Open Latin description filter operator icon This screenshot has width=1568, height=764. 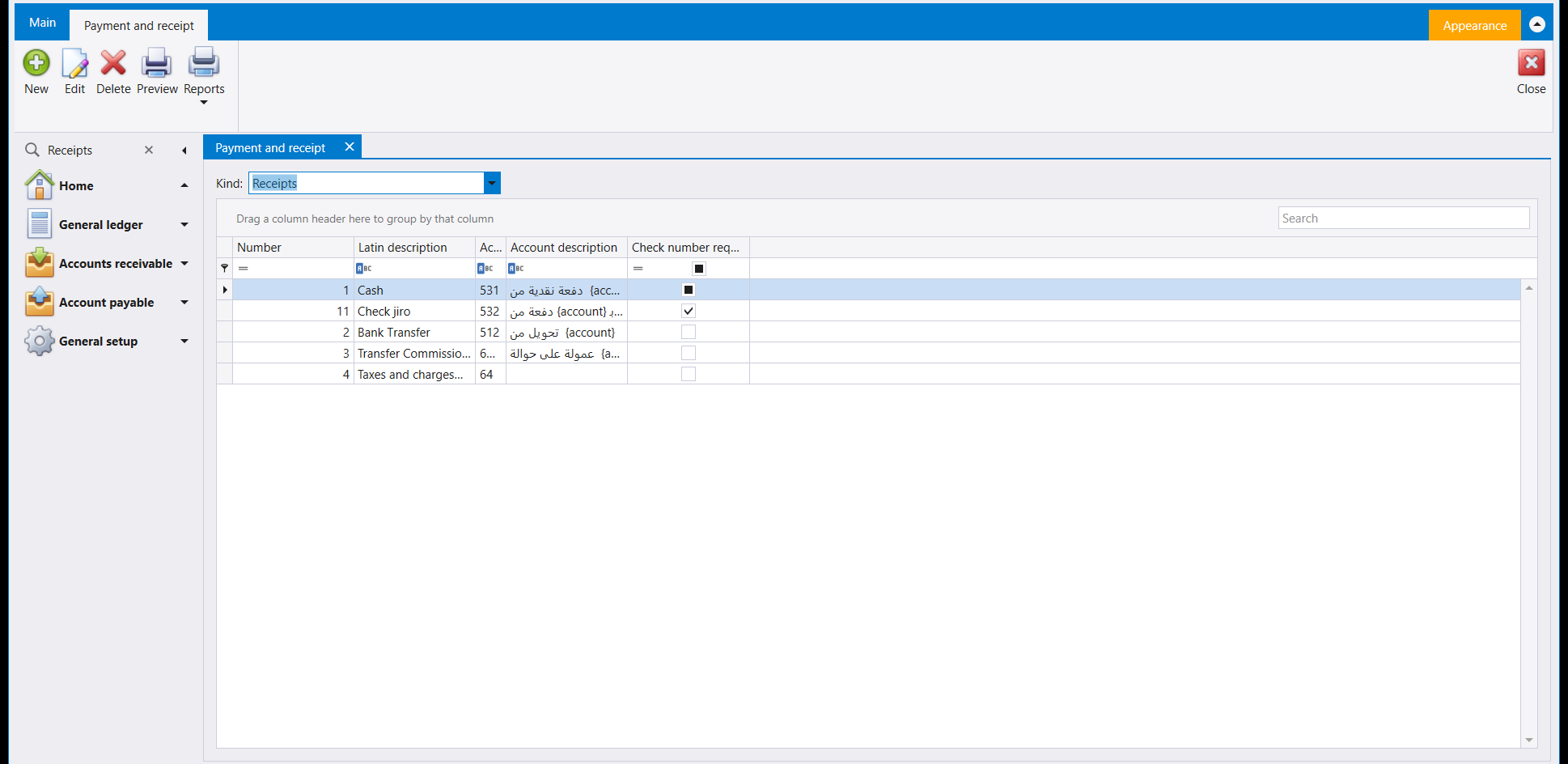coord(363,268)
